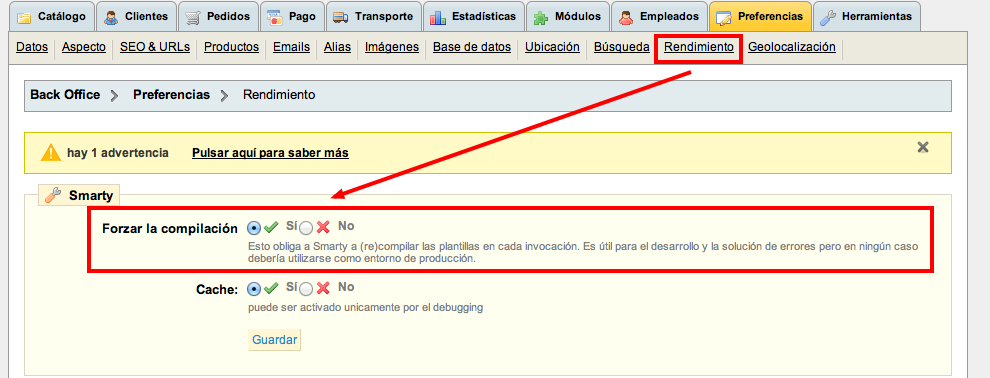Image resolution: width=990 pixels, height=378 pixels.
Task: Select No radio for Cache
Action: pyautogui.click(x=306, y=289)
